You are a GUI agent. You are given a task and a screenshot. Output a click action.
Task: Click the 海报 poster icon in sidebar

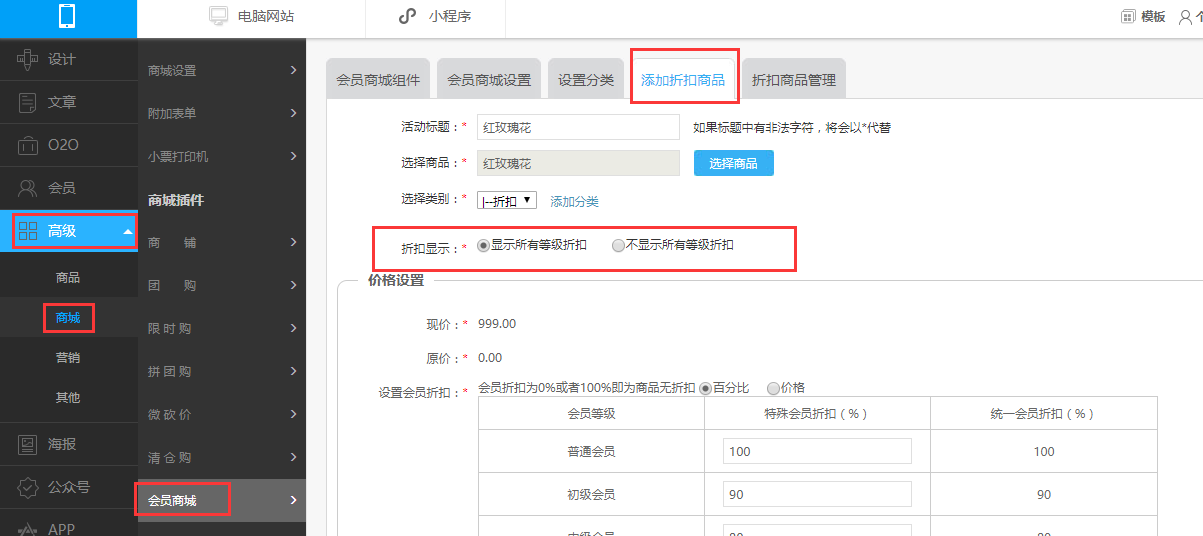(28, 444)
